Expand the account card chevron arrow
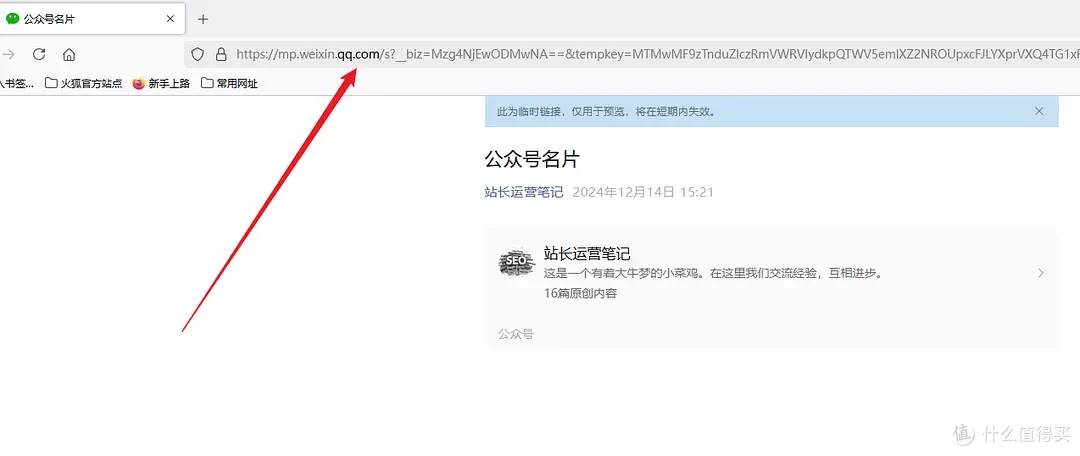 [x=1041, y=273]
